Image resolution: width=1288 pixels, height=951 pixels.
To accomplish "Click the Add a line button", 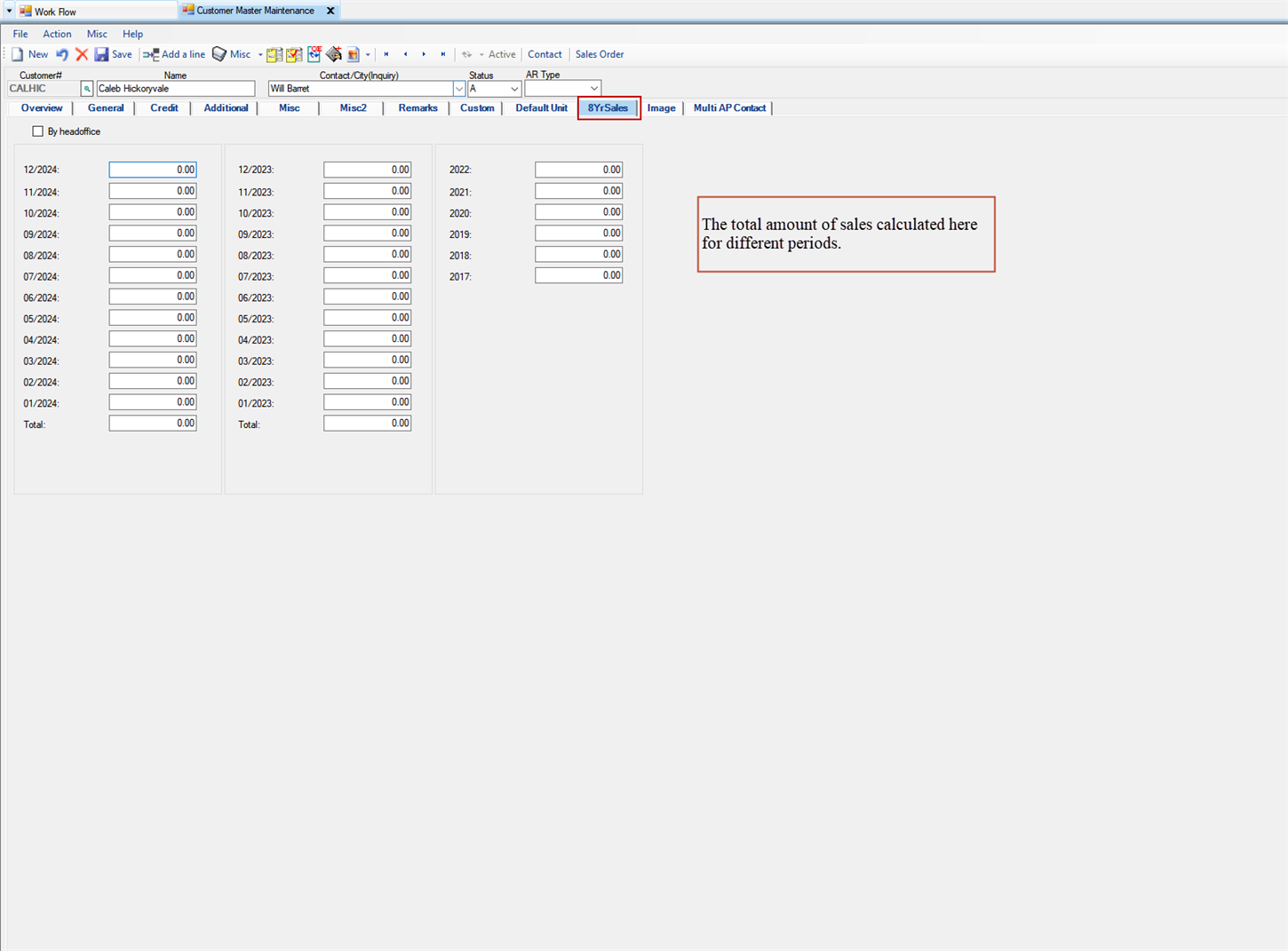I will pyautogui.click(x=174, y=54).
